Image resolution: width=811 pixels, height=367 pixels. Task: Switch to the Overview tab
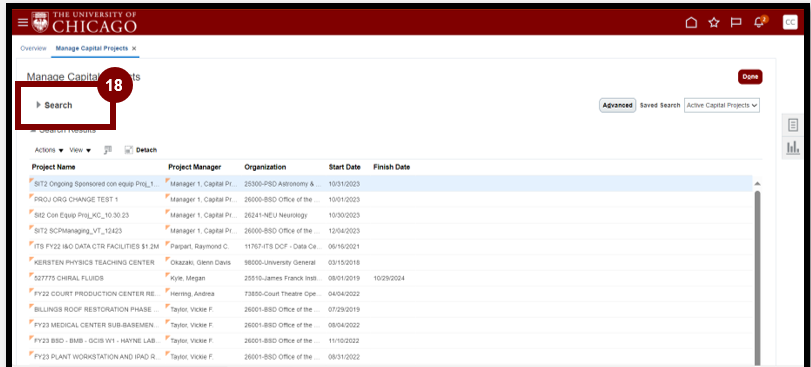tap(33, 48)
